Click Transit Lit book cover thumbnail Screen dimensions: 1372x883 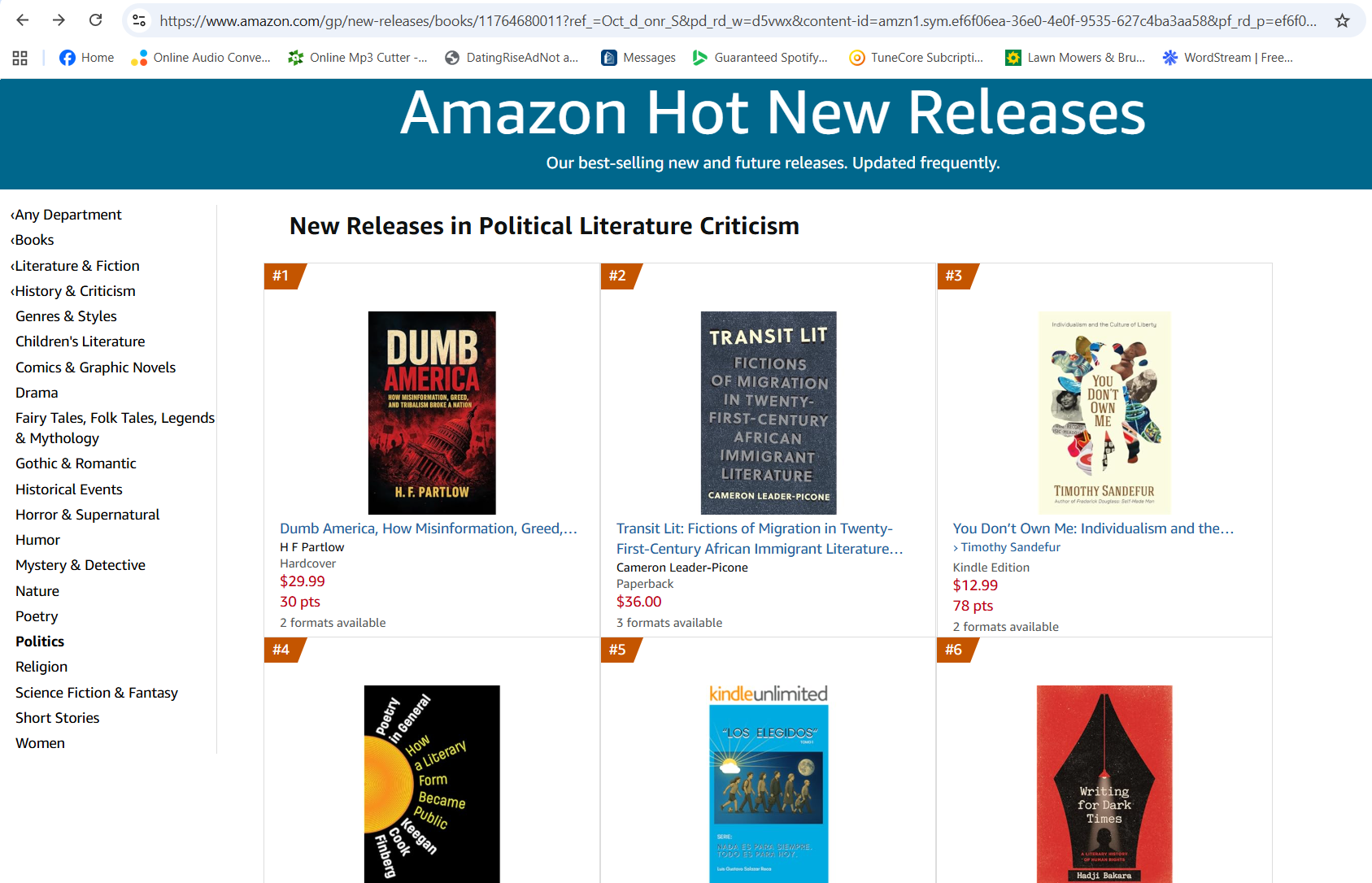pyautogui.click(x=769, y=412)
